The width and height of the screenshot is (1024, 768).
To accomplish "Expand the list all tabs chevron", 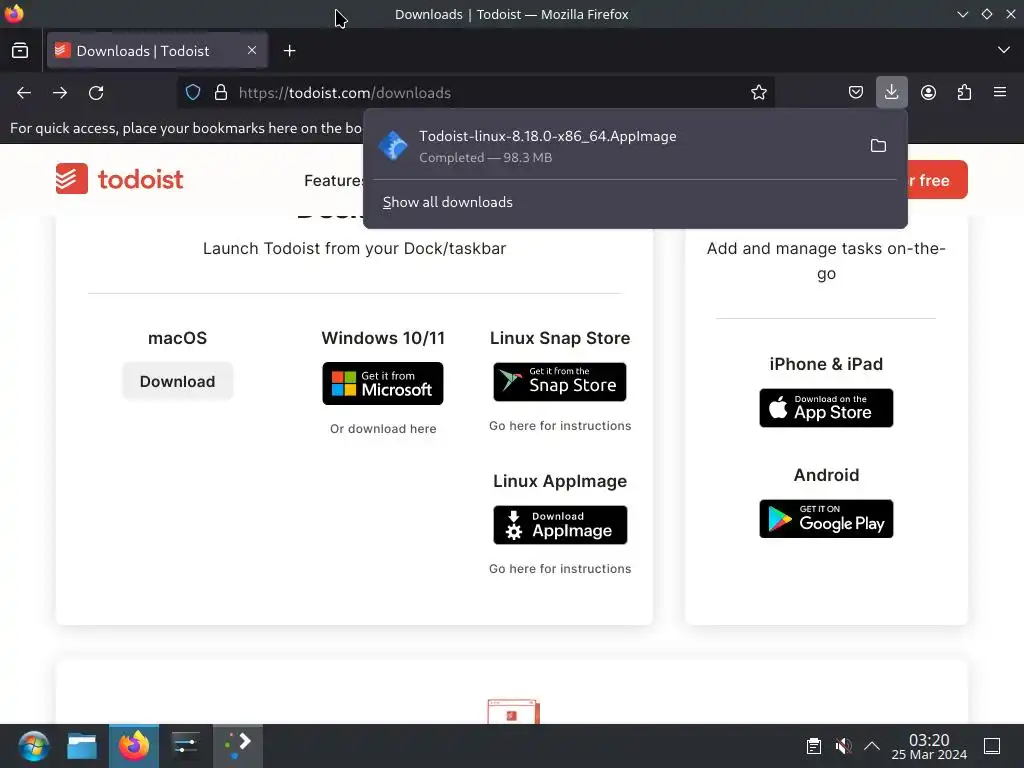I will 1004,50.
